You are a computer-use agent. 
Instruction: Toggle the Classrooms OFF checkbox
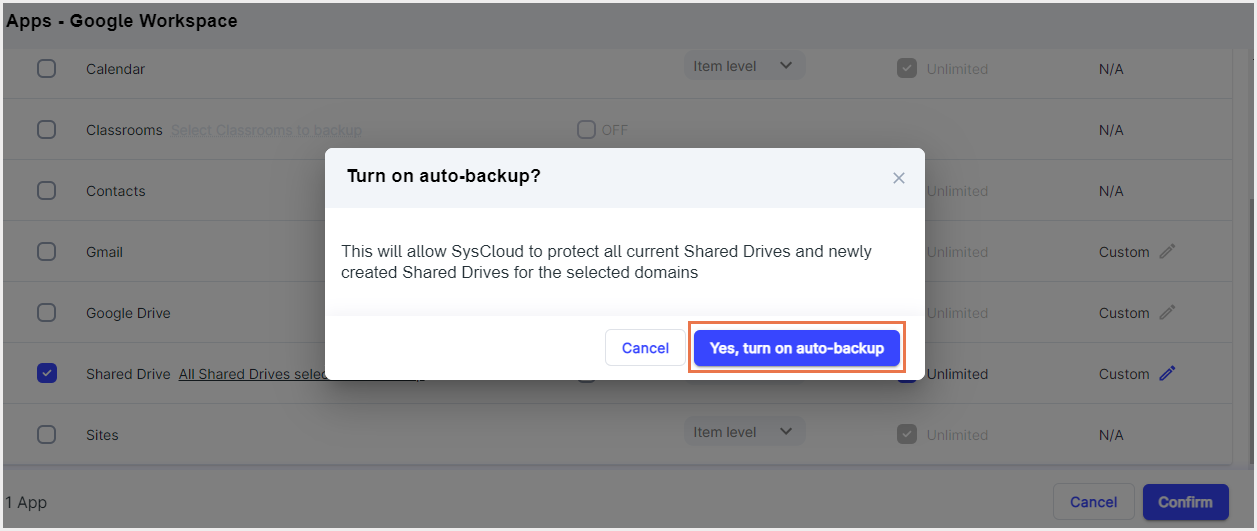click(x=586, y=130)
